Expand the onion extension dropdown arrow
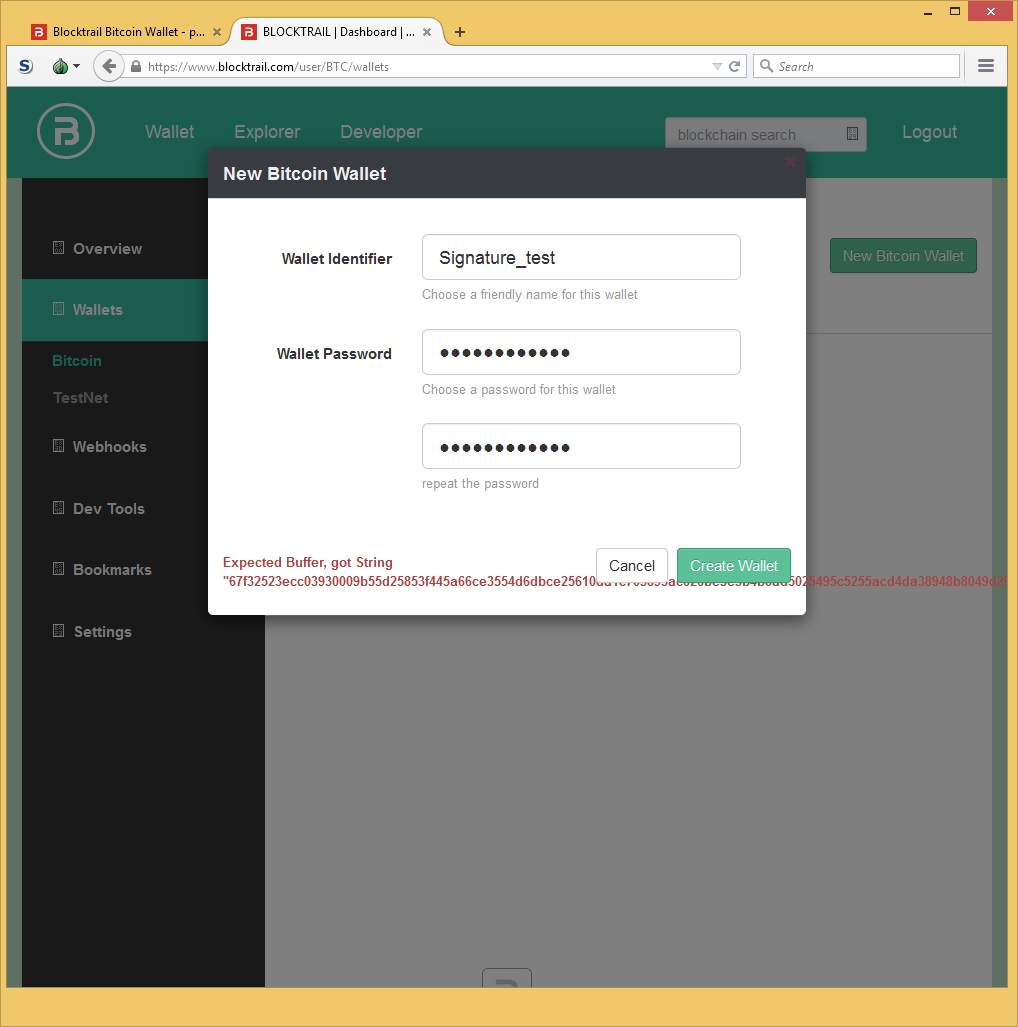The height and width of the screenshot is (1027, 1018). pyautogui.click(x=77, y=66)
